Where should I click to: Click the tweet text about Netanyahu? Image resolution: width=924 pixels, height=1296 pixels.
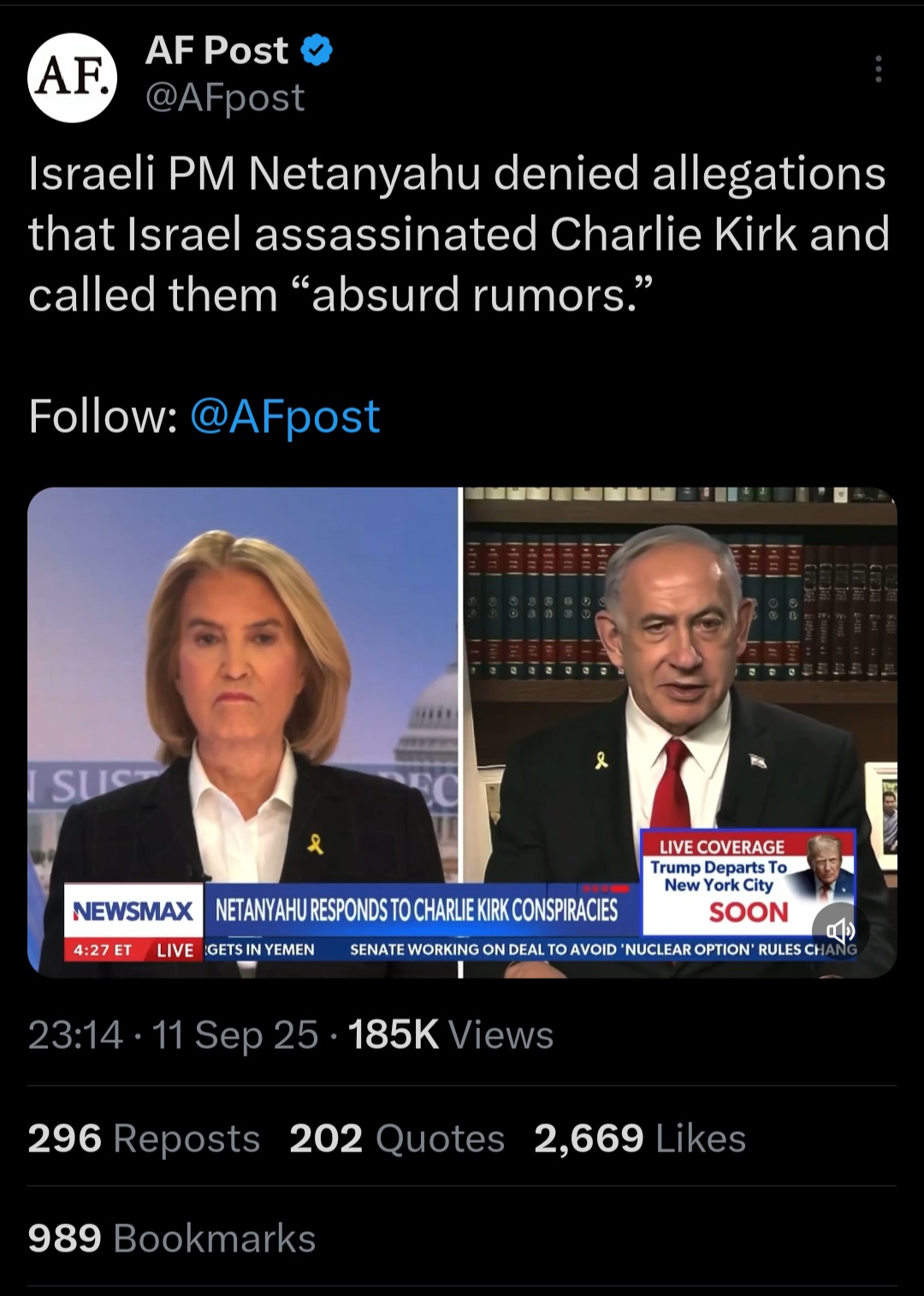tap(459, 234)
